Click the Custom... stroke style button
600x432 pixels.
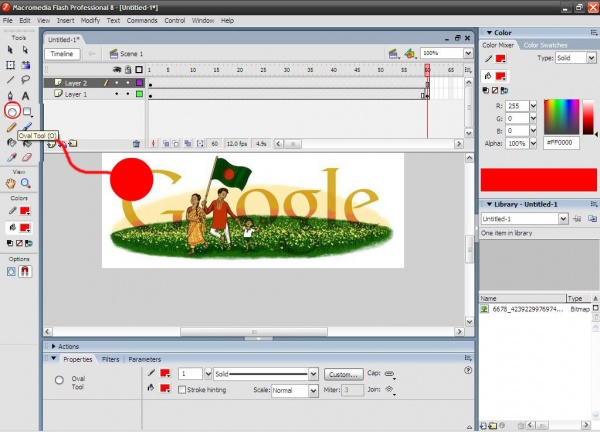(343, 373)
